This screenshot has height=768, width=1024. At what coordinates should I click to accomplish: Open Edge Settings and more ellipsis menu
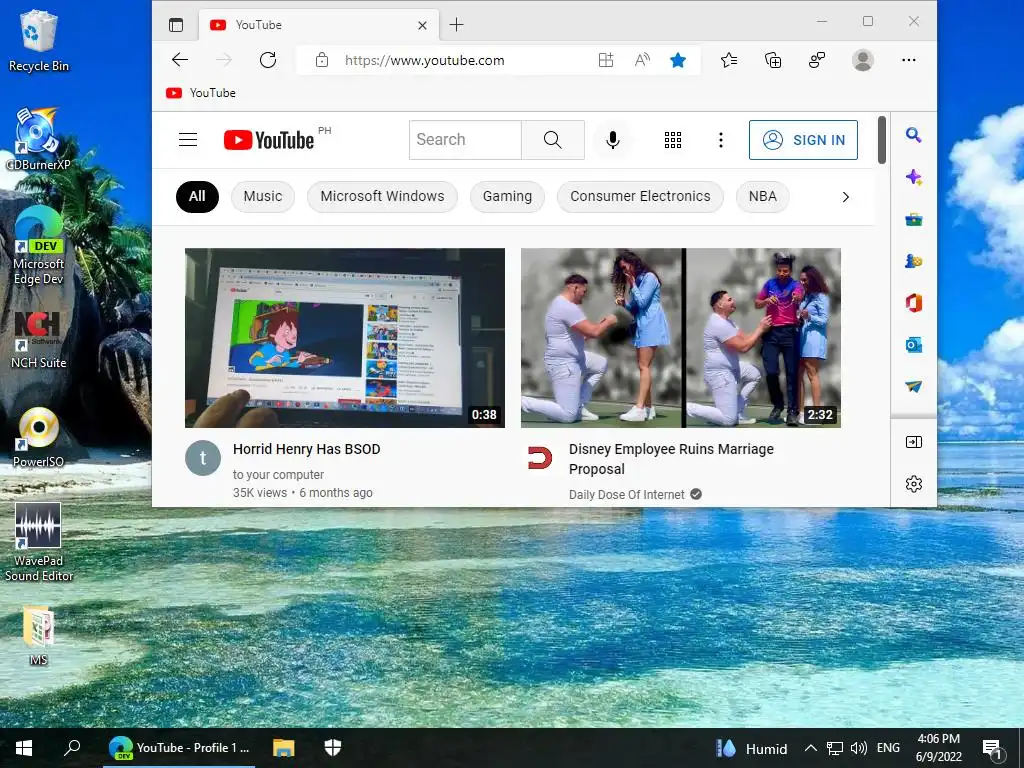(x=908, y=60)
